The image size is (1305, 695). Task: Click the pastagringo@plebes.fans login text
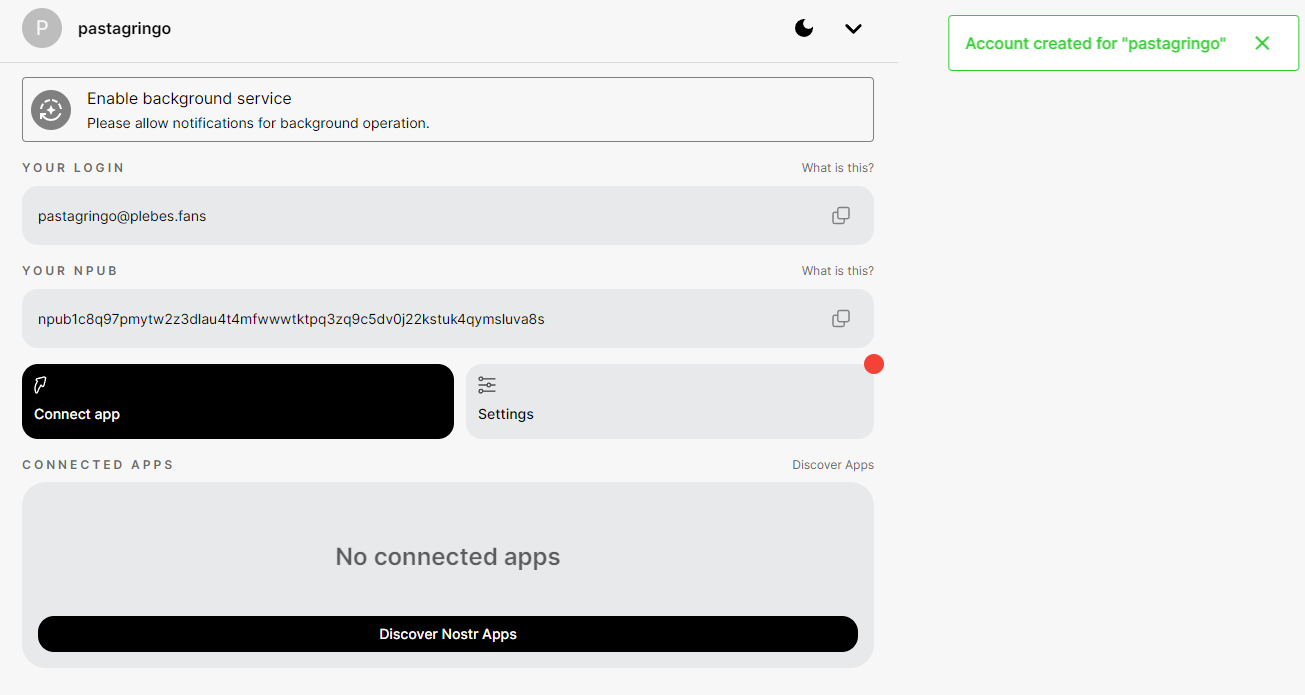coord(122,216)
